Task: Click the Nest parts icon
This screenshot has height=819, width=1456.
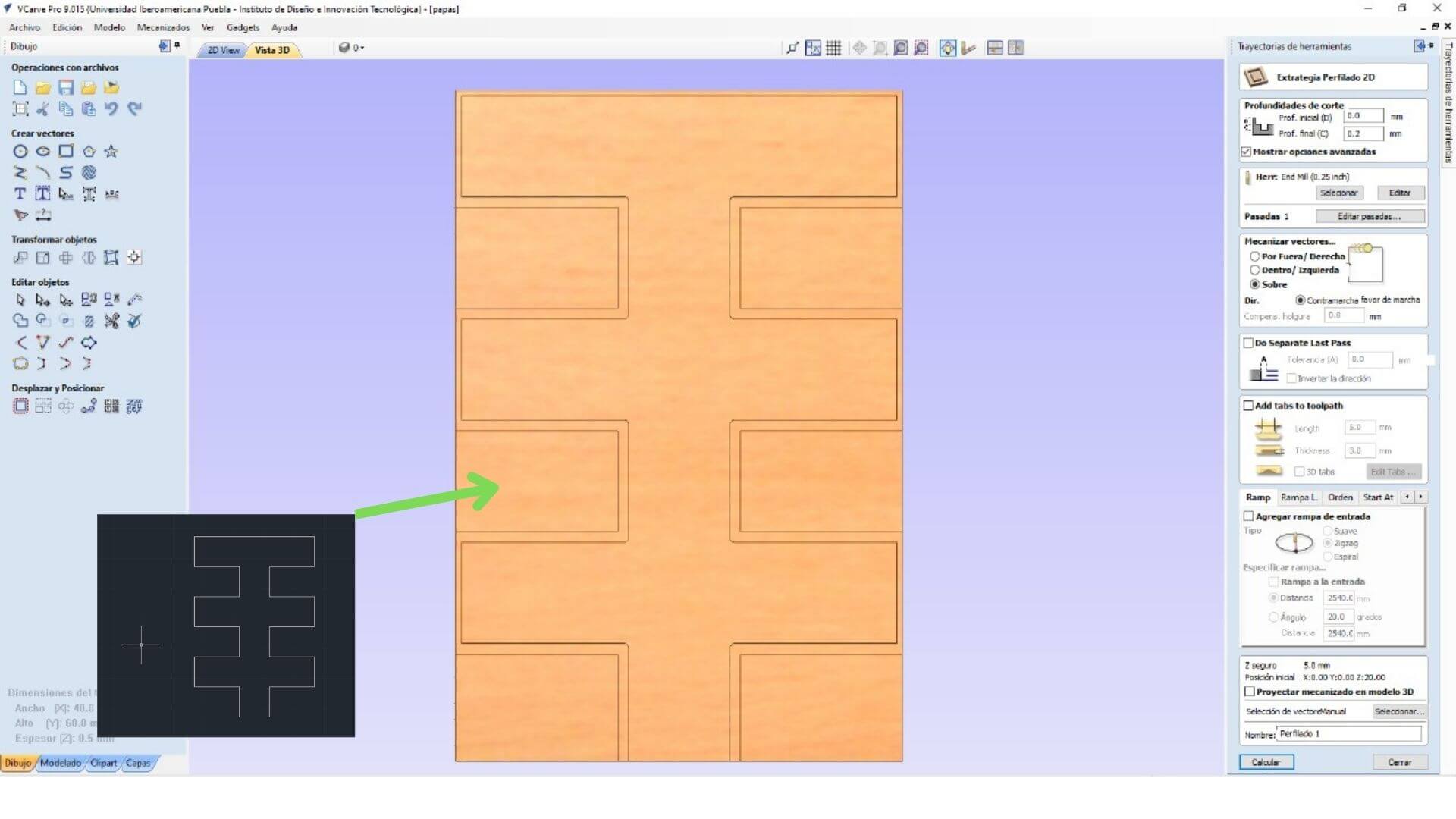Action: tap(134, 406)
